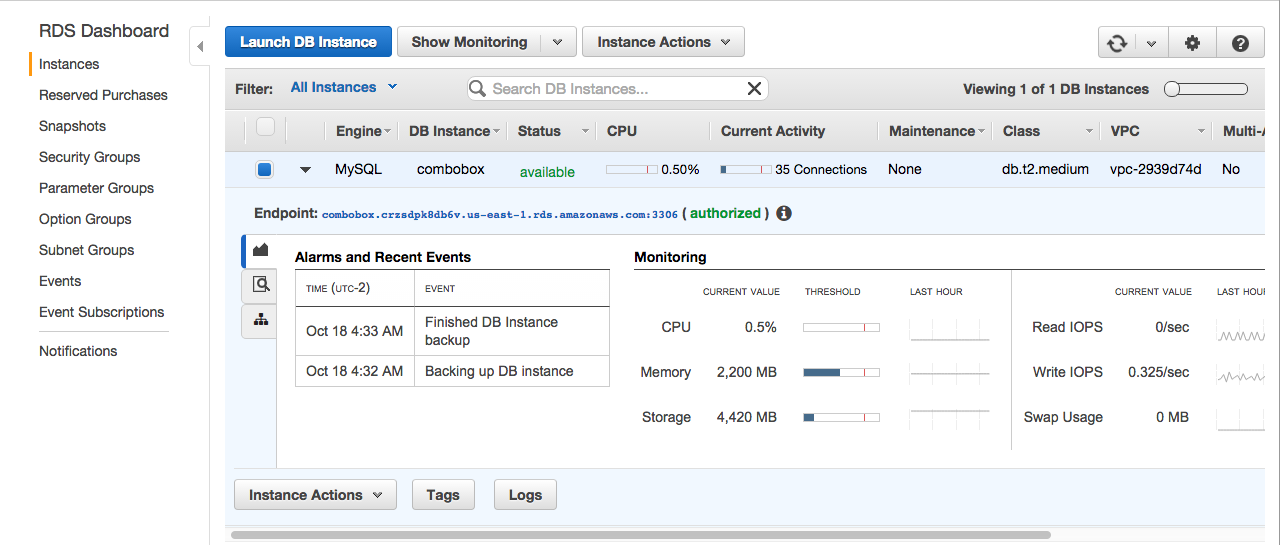Image resolution: width=1280 pixels, height=545 pixels.
Task: Collapse the combobox instance row details arrow
Action: (305, 170)
